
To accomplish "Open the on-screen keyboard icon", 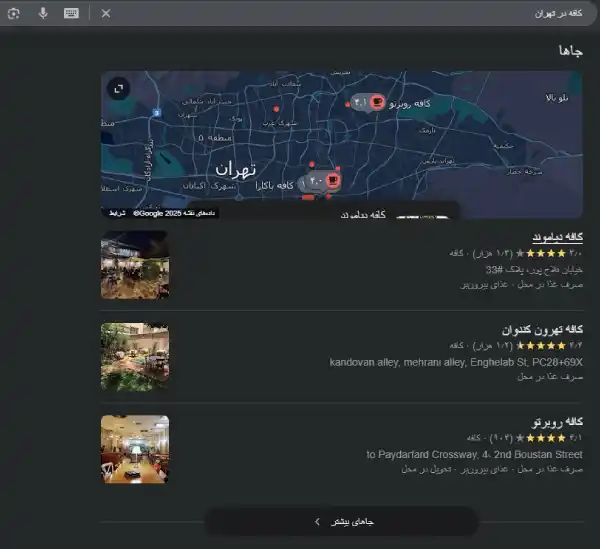I will (71, 13).
